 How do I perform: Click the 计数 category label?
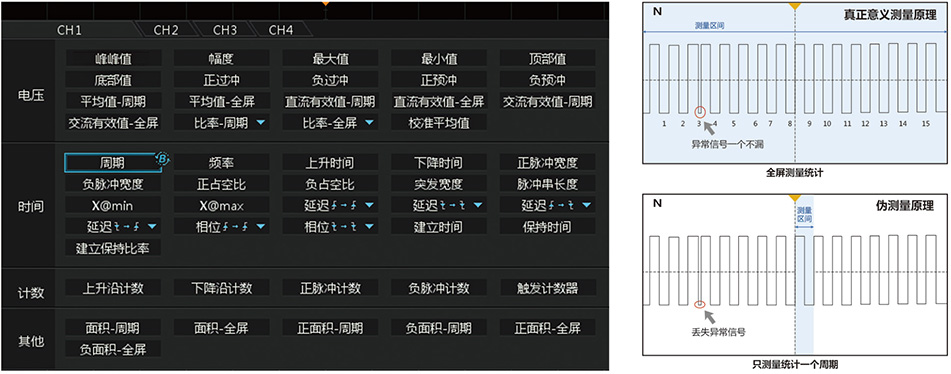[x=30, y=292]
